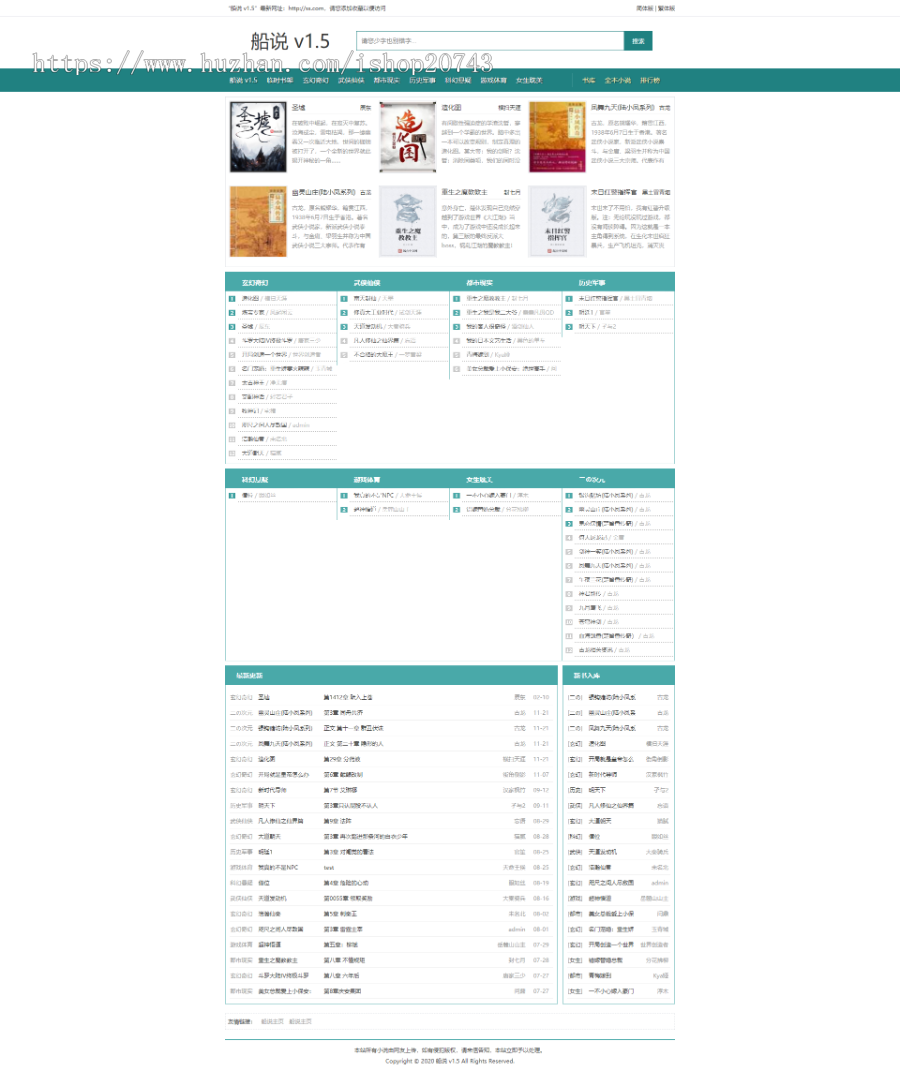The height and width of the screenshot is (1071, 900).
Task: Click the 船说 v1.5 site logo
Action: coord(290,42)
